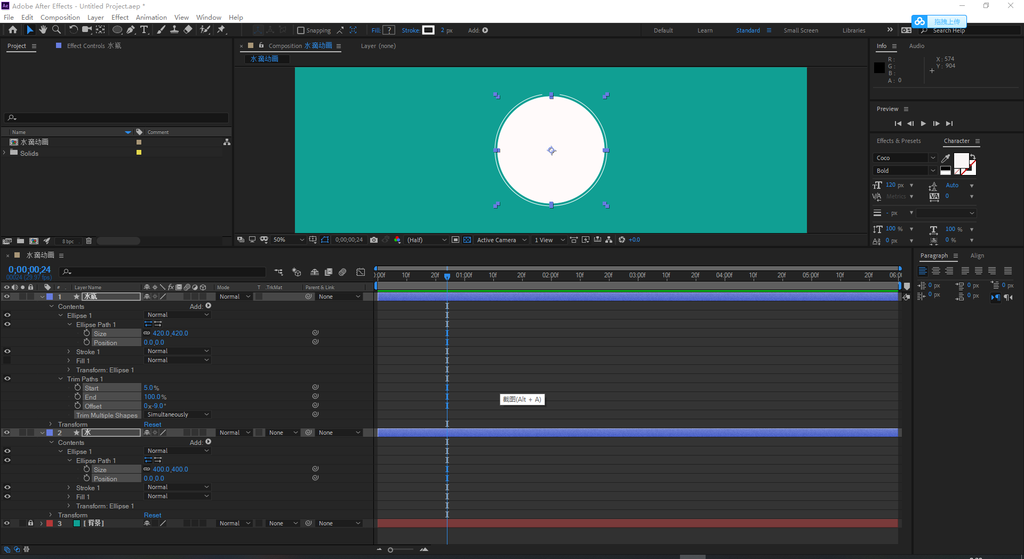Screen dimensions: 1024x559
Task: Click the Stroke color swatch in toolbar
Action: [428, 30]
